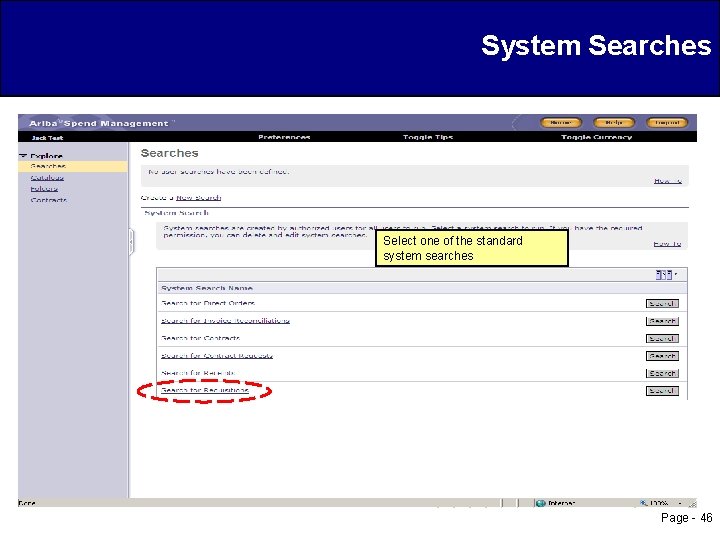720x540 pixels.
Task: Click the Help button in the header
Action: [x=613, y=123]
